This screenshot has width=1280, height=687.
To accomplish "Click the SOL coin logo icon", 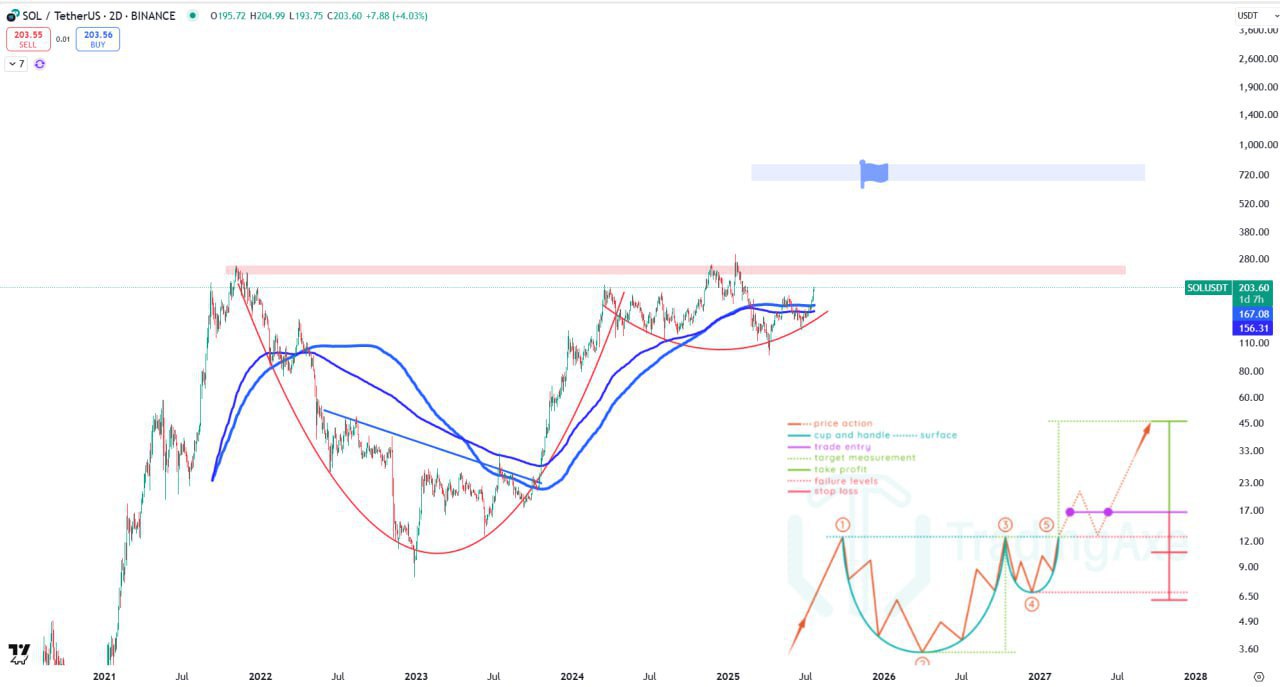I will click(13, 15).
